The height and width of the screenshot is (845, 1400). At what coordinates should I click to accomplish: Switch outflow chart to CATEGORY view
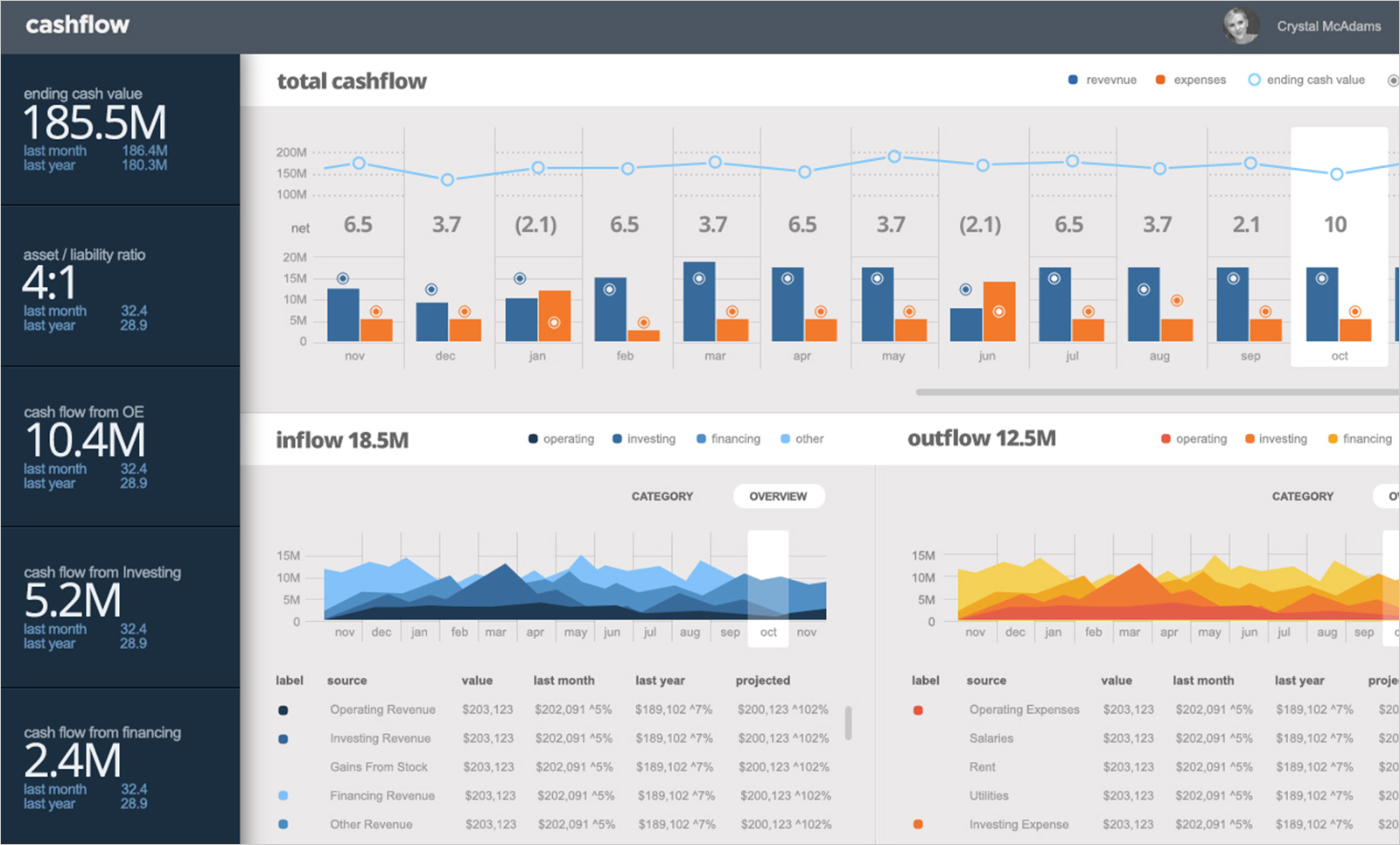click(1303, 496)
